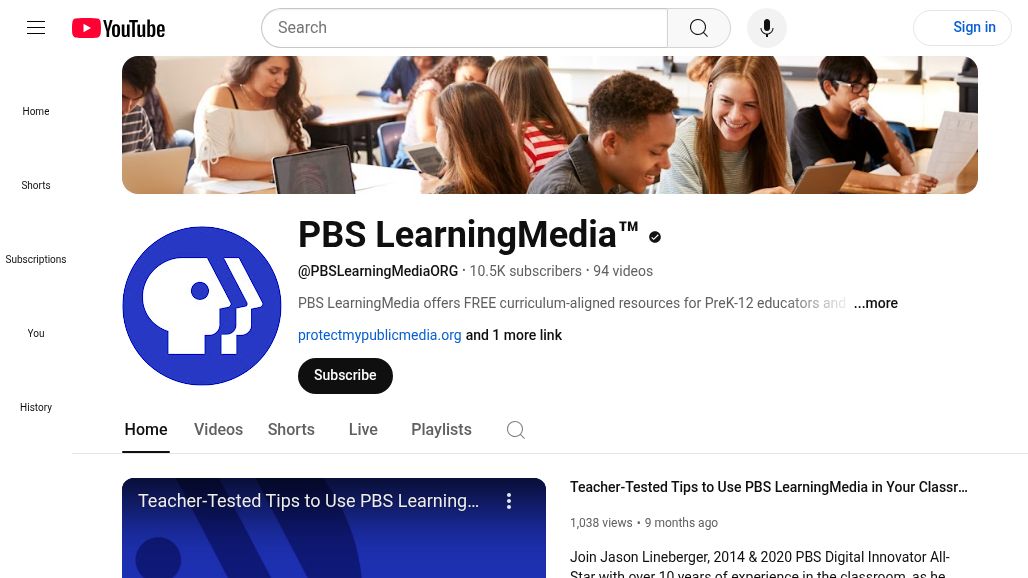Click the '9 months ago' text

681,523
